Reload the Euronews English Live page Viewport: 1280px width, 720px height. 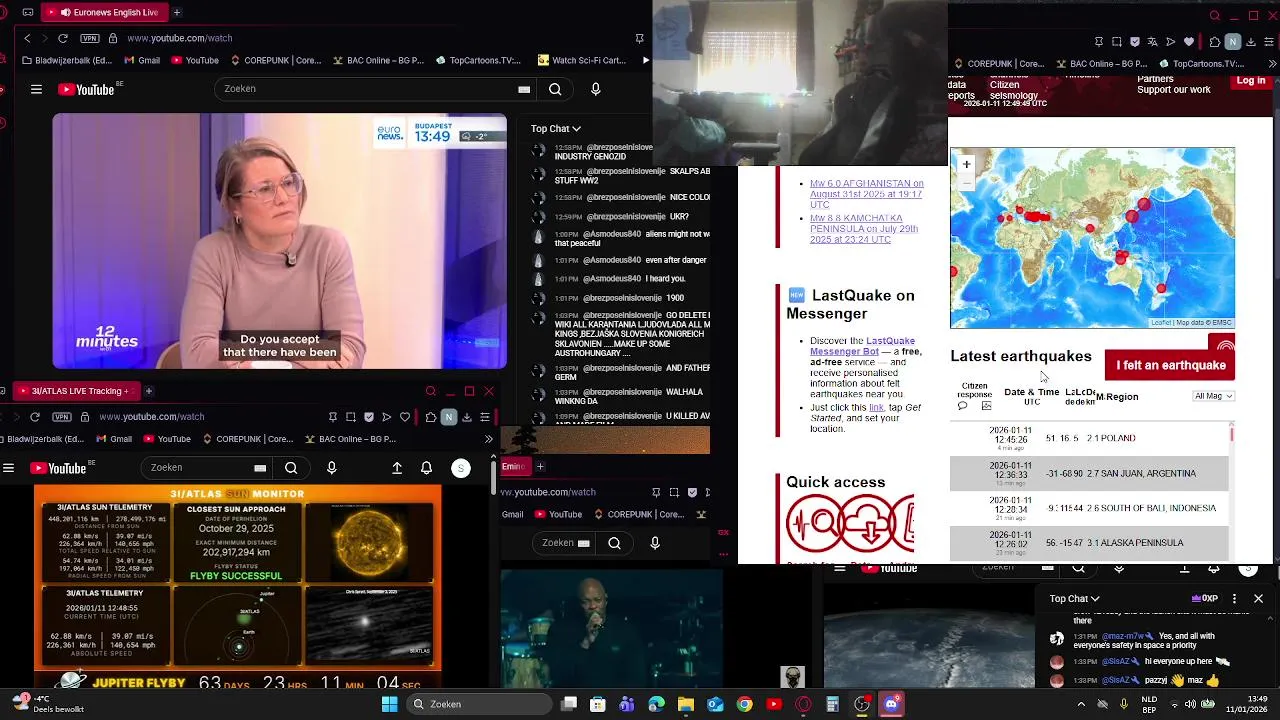pyautogui.click(x=63, y=38)
